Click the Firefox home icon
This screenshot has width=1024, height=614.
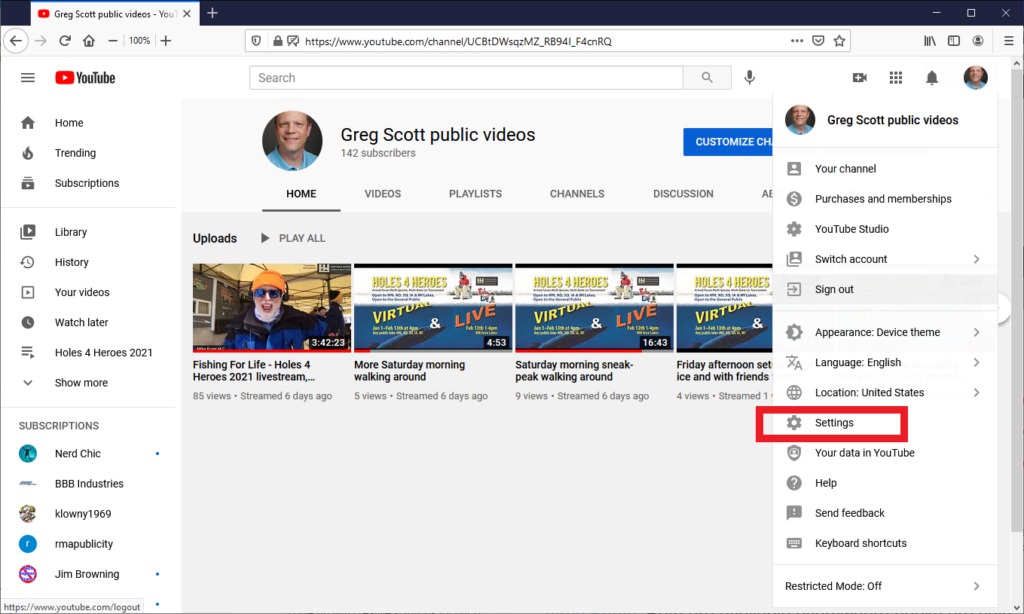click(x=89, y=40)
